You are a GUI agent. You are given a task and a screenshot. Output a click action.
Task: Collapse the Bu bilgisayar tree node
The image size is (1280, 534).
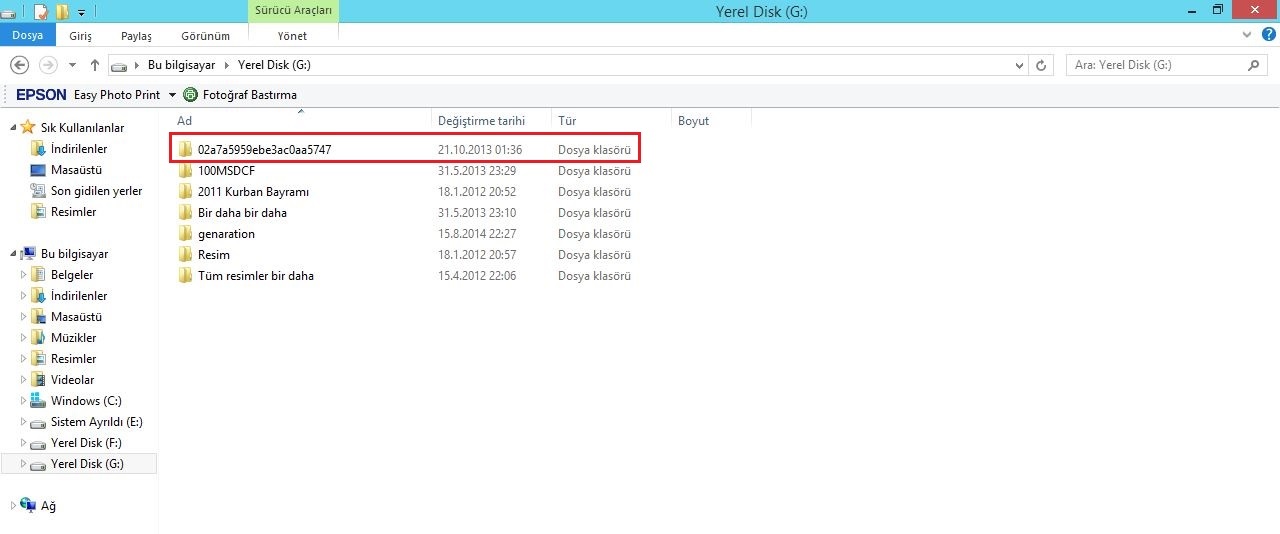pyautogui.click(x=13, y=254)
